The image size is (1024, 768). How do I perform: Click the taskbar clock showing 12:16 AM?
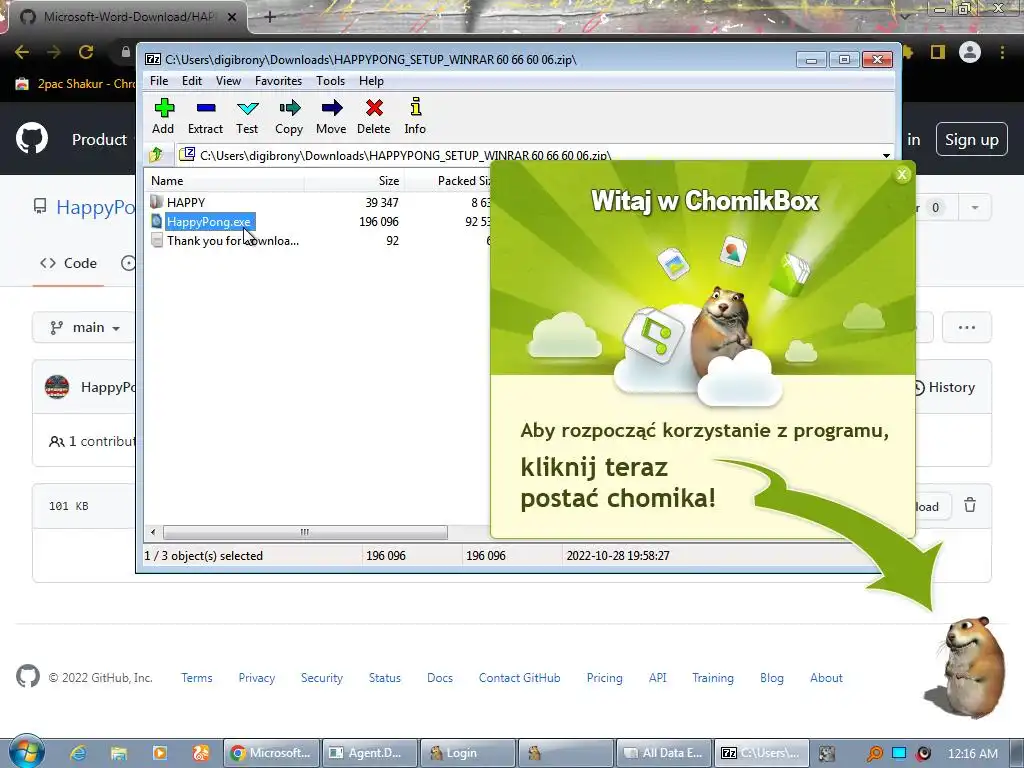tap(972, 753)
